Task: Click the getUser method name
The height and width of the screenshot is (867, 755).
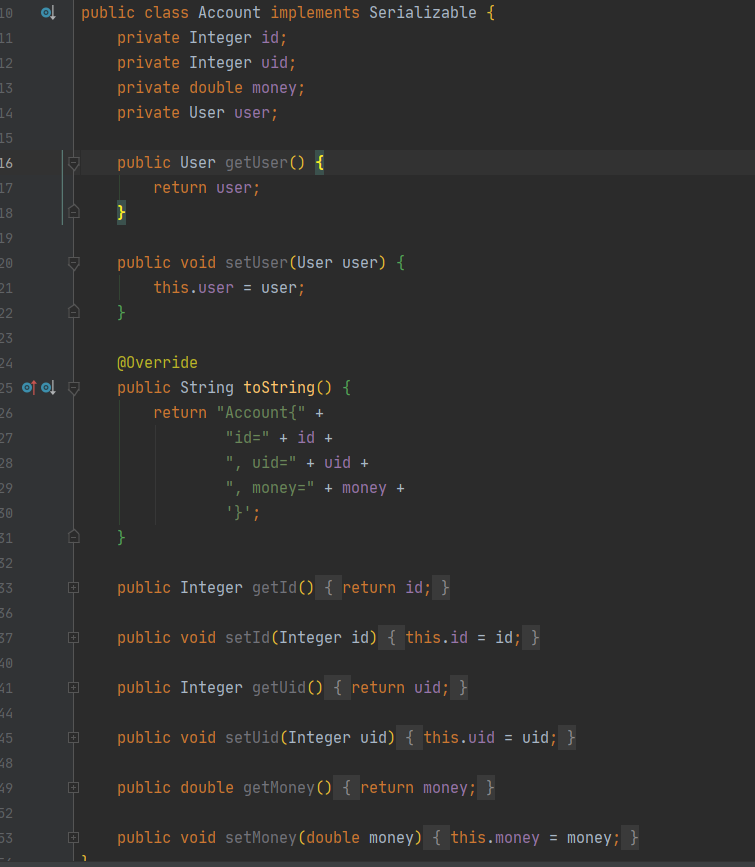Action: click(x=257, y=163)
